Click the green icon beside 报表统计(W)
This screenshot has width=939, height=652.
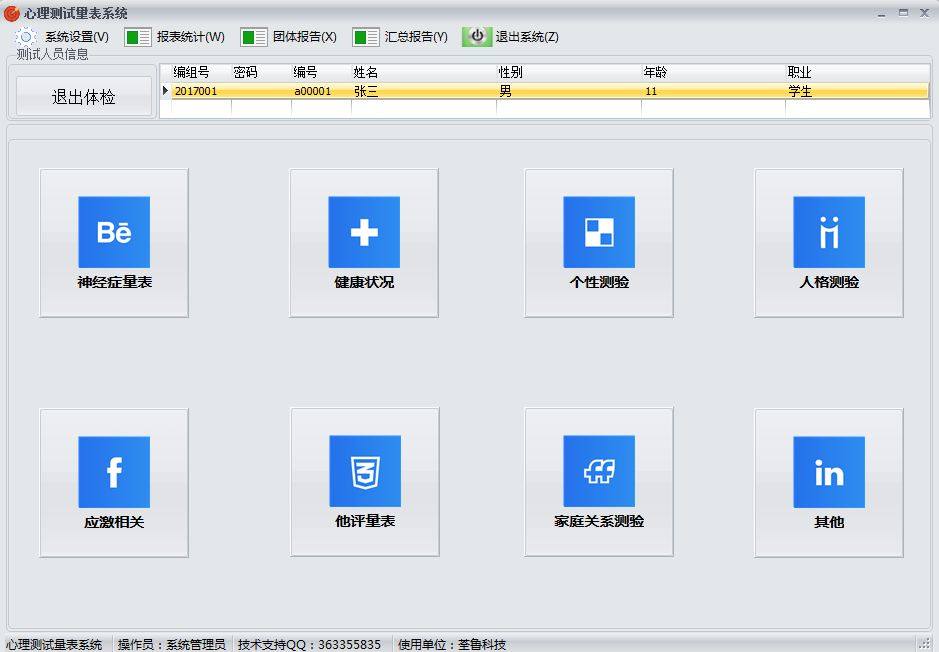pos(138,37)
